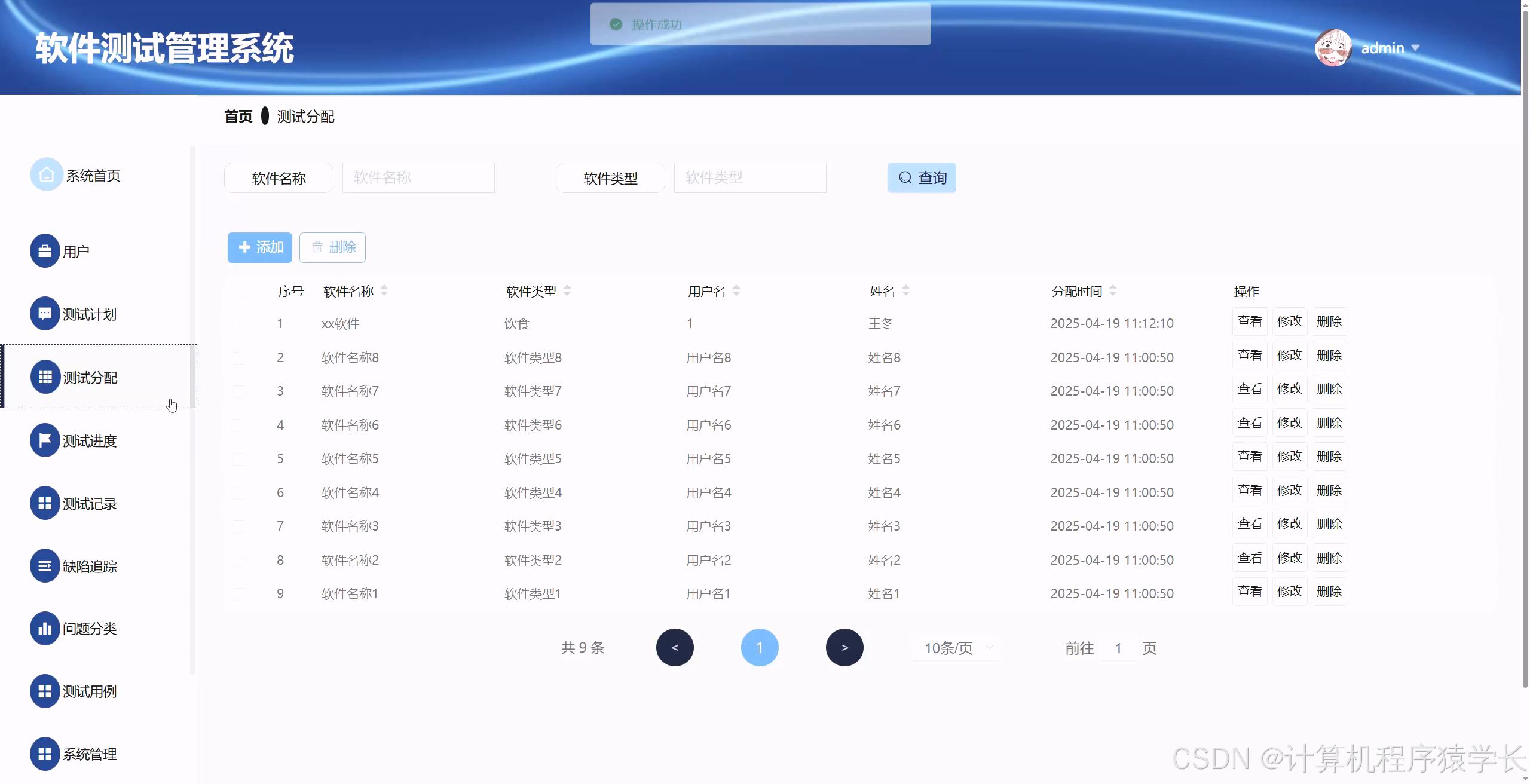Viewport: 1530px width, 784px height.
Task: Sort table by 用户名 column arrows
Action: [x=736, y=291]
